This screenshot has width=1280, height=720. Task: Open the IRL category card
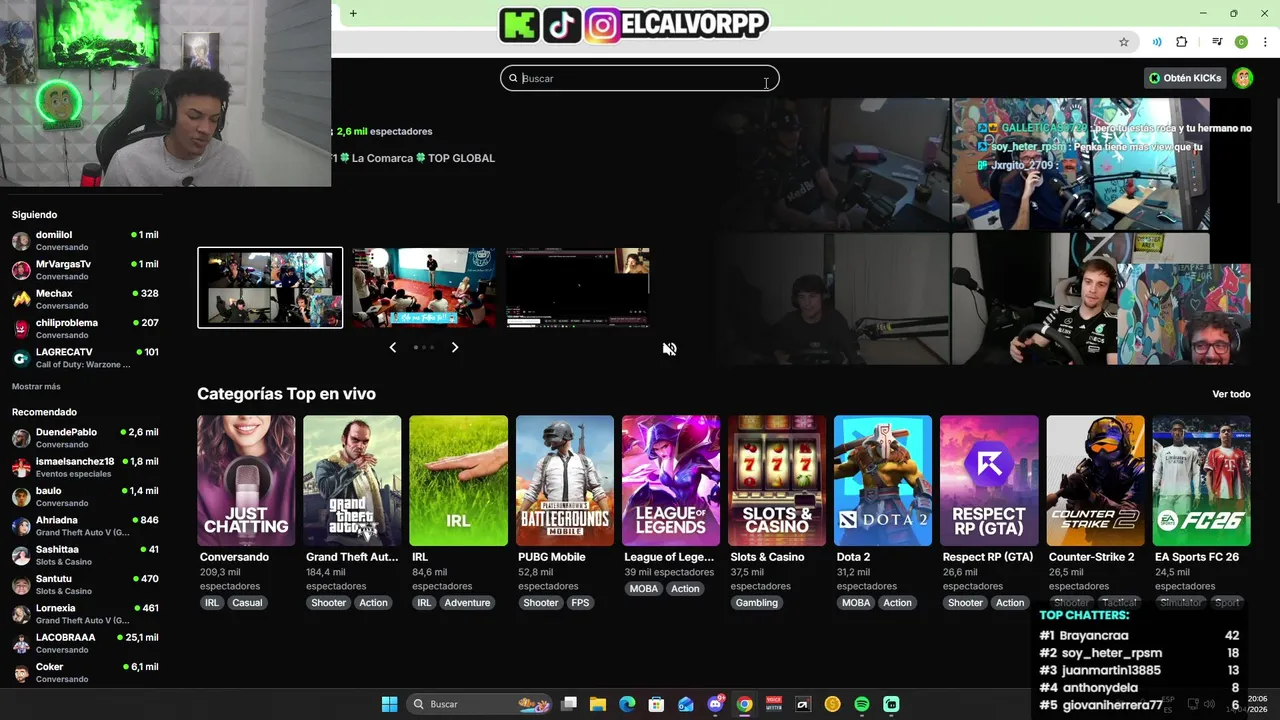pyautogui.click(x=459, y=481)
